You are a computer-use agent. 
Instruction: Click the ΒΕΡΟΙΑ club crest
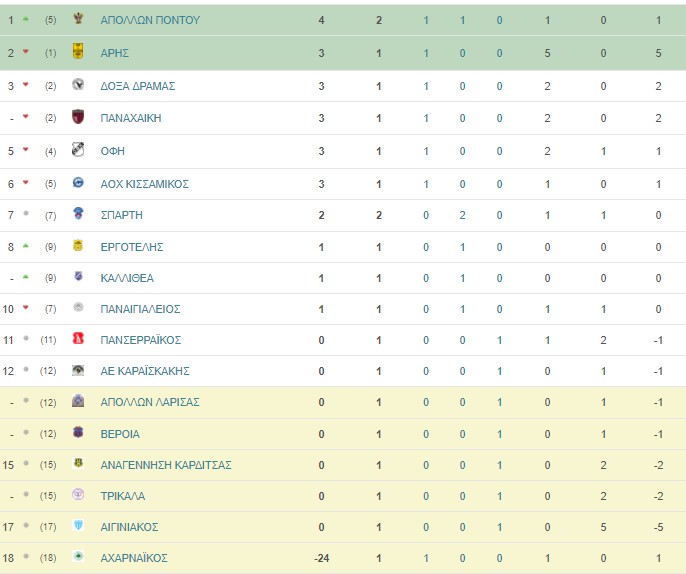click(x=78, y=432)
